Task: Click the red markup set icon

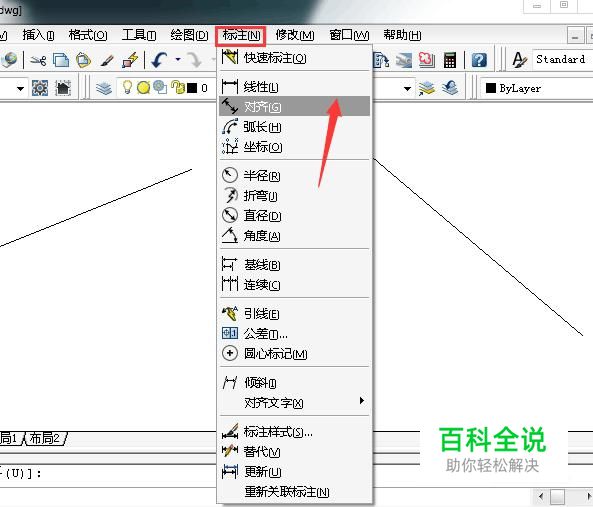Action: [x=427, y=60]
